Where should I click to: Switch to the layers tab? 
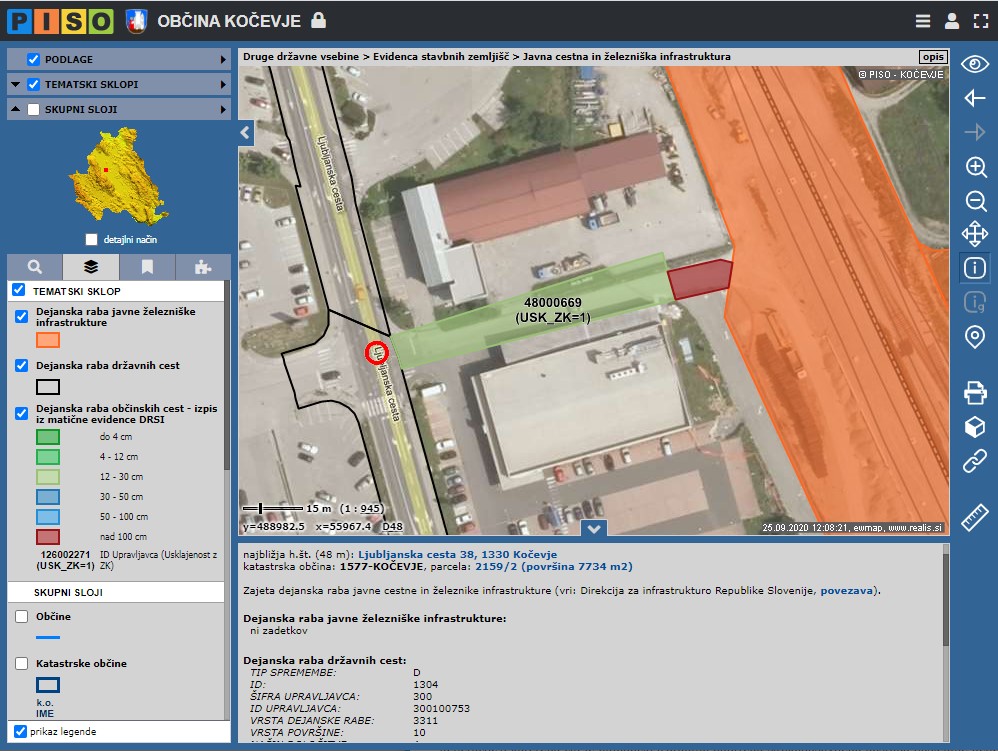tap(90, 267)
